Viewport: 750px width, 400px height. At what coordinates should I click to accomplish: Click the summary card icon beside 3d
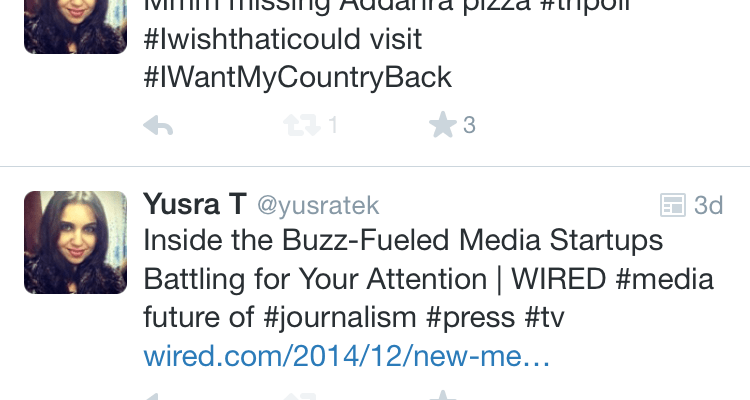pos(673,206)
